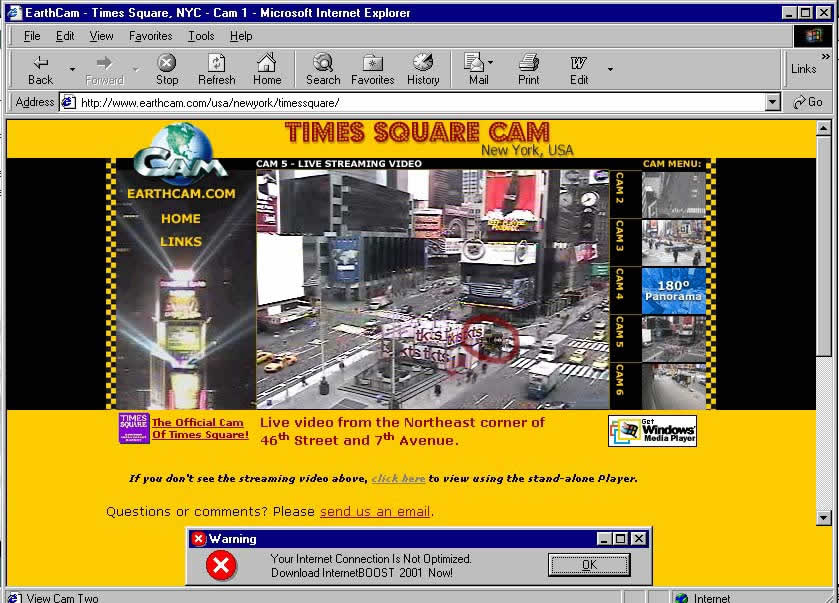
Task: Show browsing History panel
Action: [423, 70]
